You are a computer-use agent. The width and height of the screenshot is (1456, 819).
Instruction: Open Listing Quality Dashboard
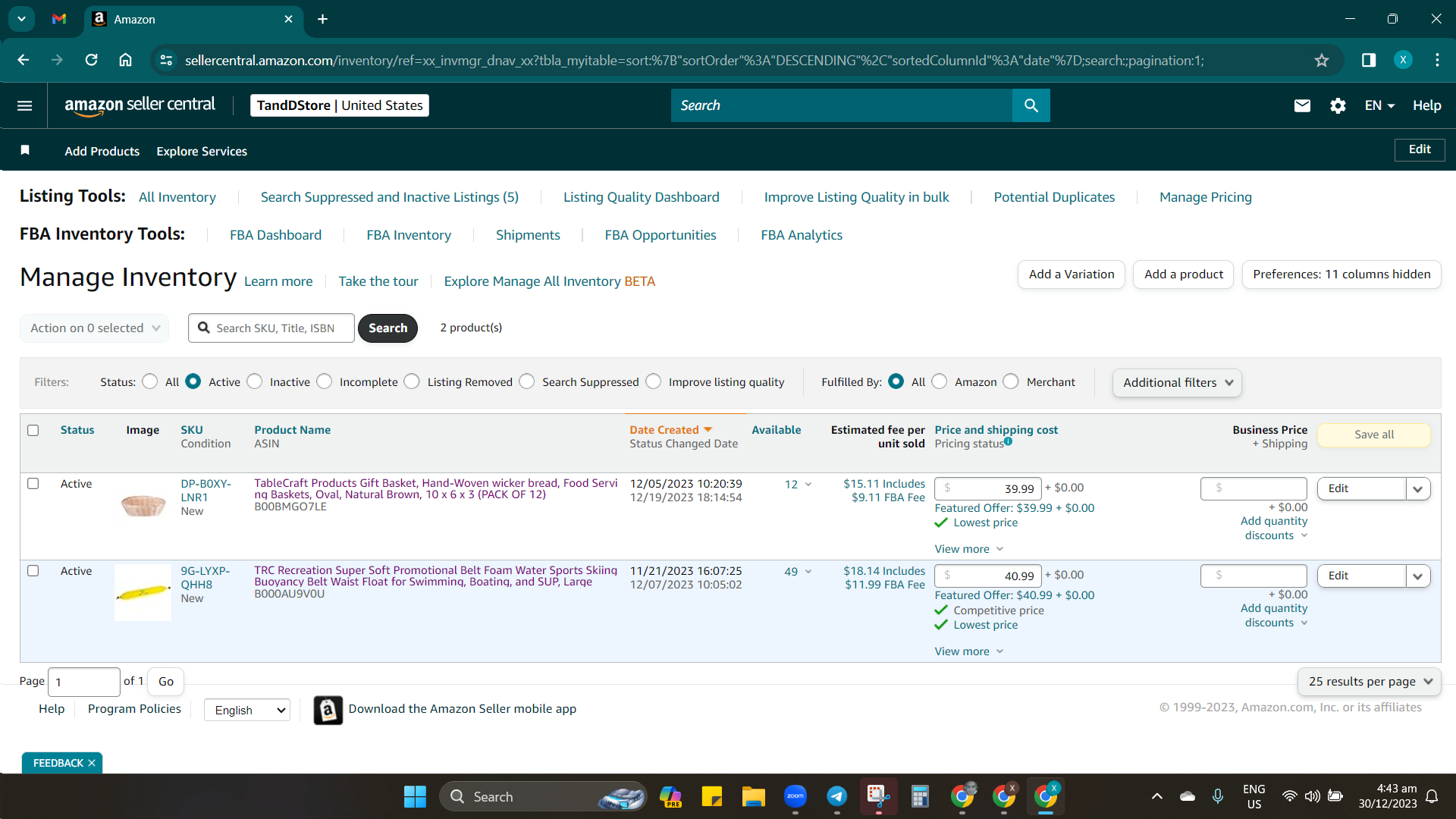point(641,197)
